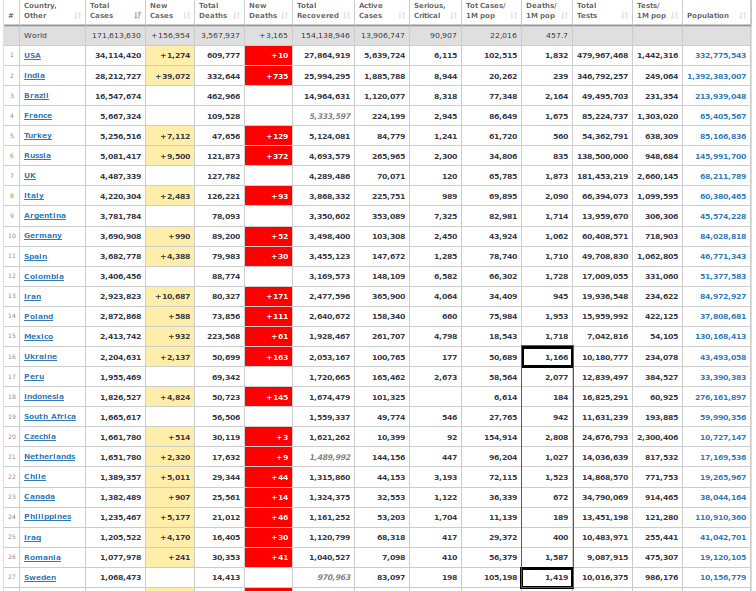Click Tests/1M pop sort arrows
This screenshot has width=756, height=591.
(675, 15)
